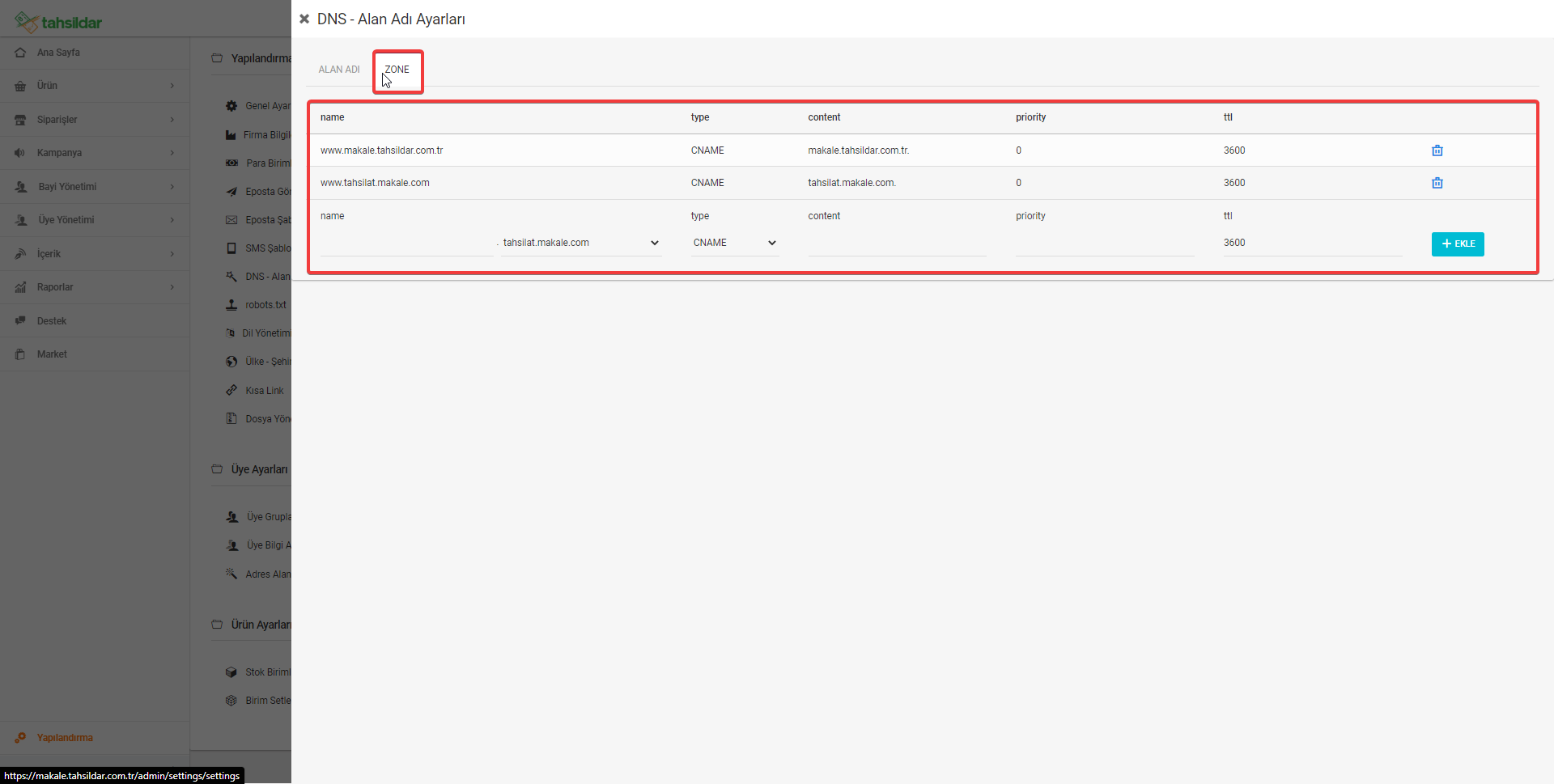Click the Destek chat icon
The width and height of the screenshot is (1554, 784).
pyautogui.click(x=20, y=321)
